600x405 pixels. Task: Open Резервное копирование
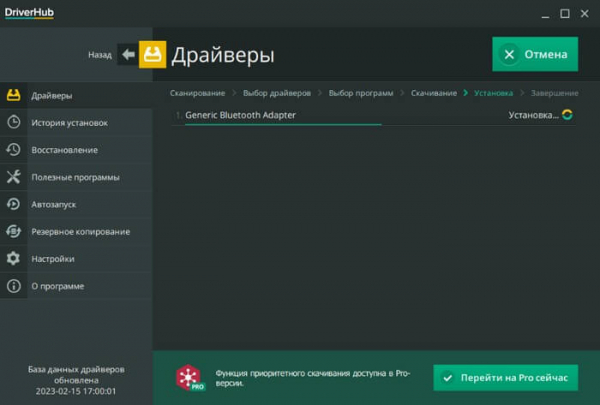pyautogui.click(x=76, y=231)
